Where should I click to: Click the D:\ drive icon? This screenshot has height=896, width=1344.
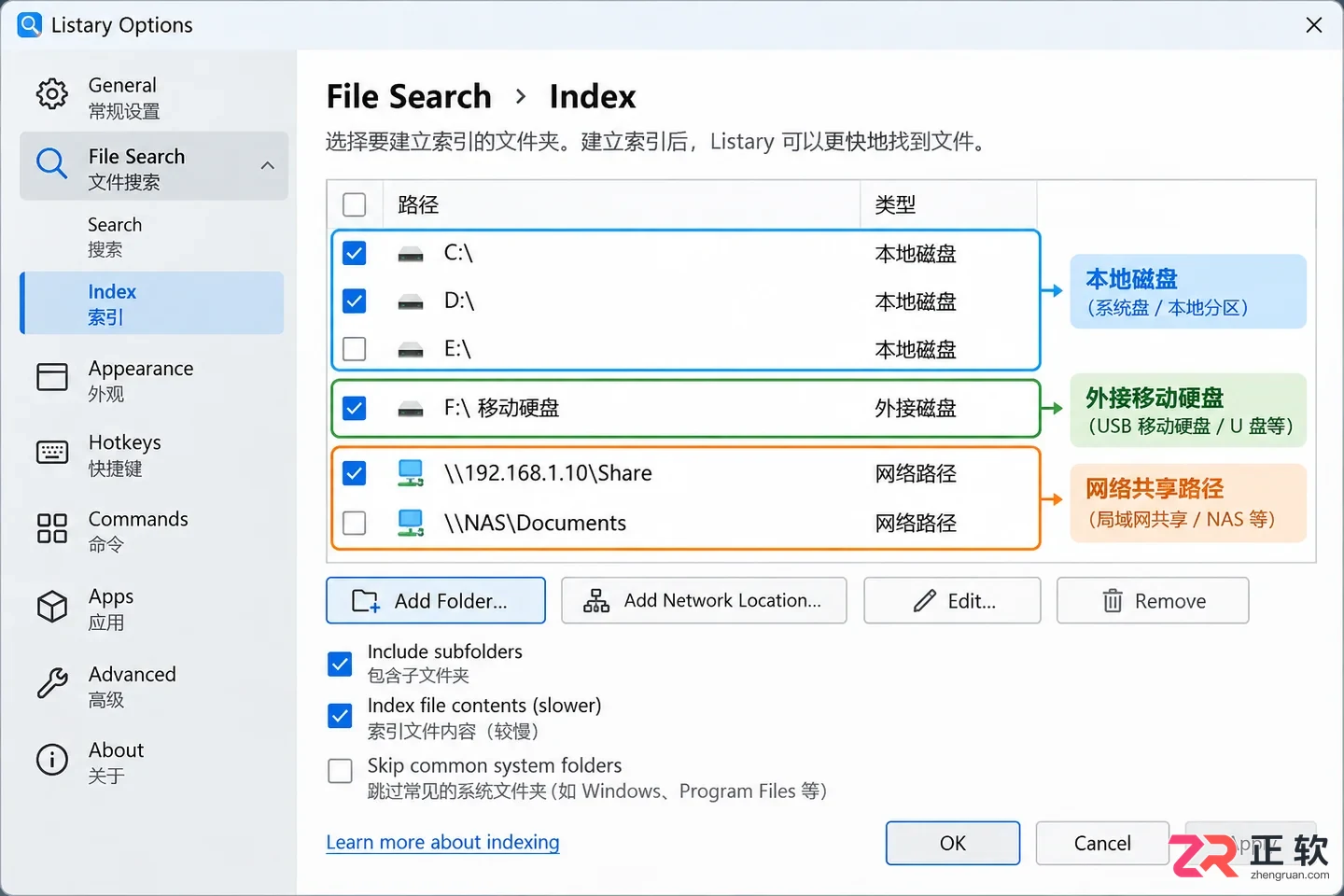[411, 301]
